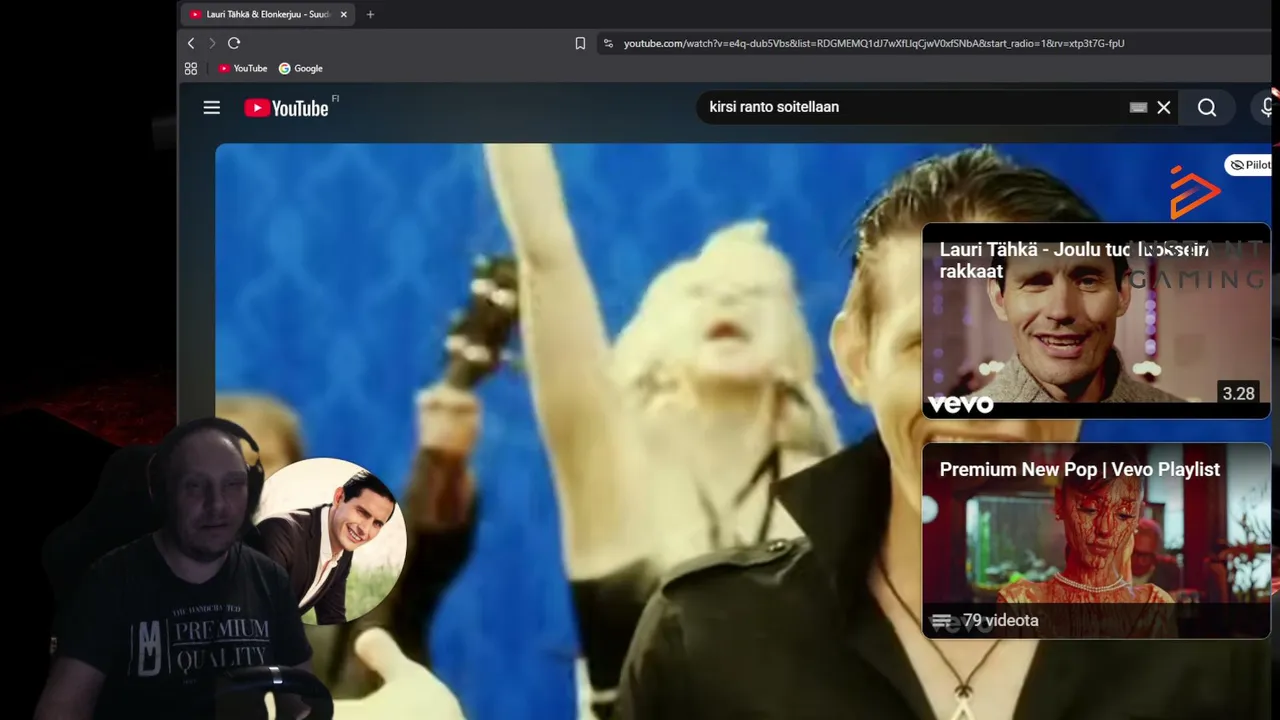
Task: Clear the YouTube search text
Action: 1164,107
